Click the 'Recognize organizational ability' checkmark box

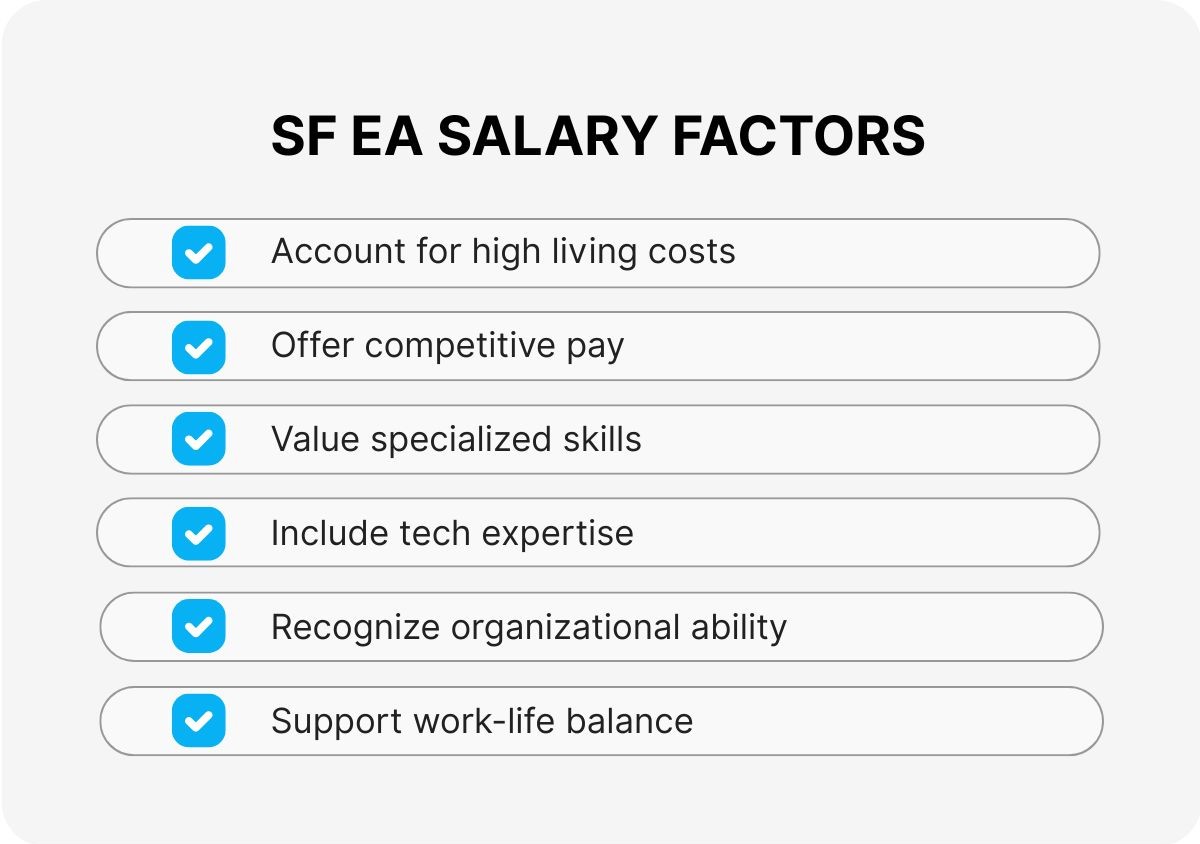coord(198,627)
